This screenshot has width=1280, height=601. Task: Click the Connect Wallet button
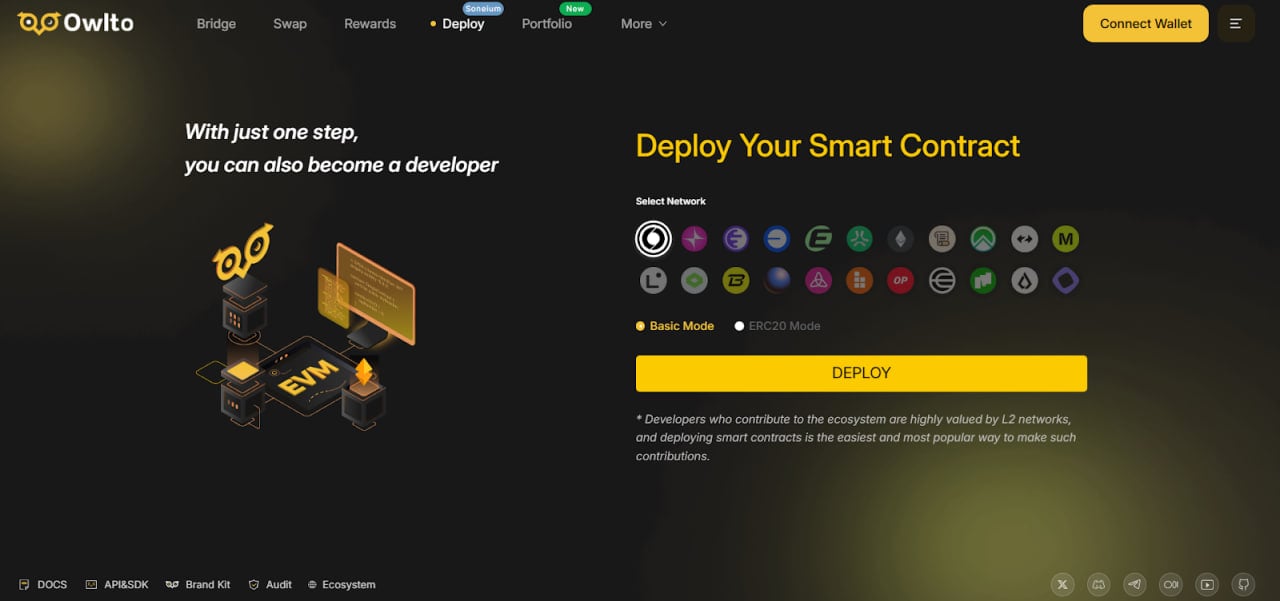[x=1146, y=24]
